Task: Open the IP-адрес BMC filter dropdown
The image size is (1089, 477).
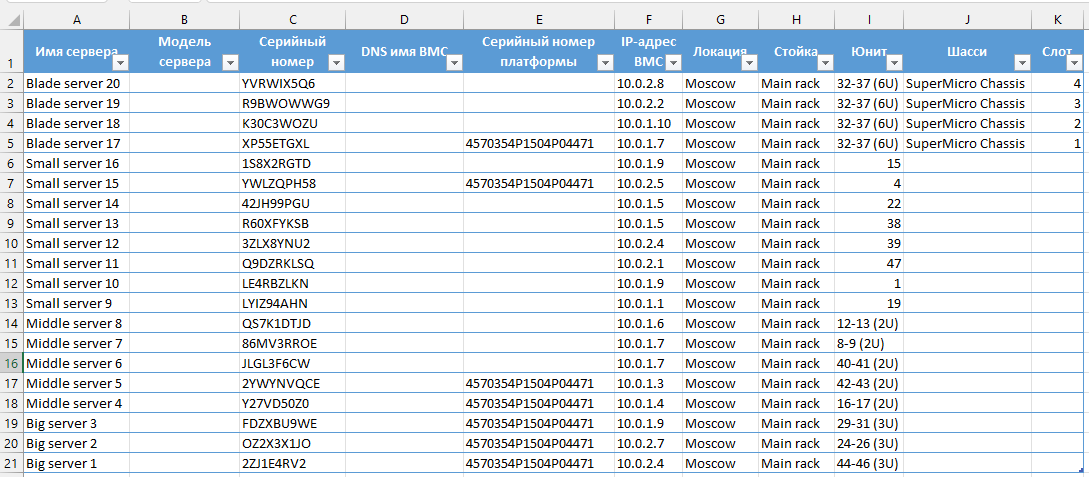Action: click(x=673, y=62)
